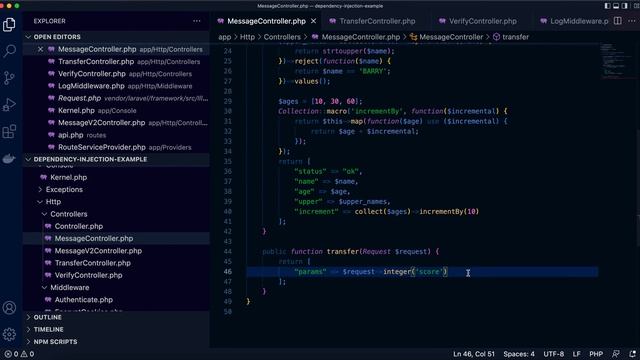
Task: Toggle bottom panel layout icon
Action: (x=616, y=6)
